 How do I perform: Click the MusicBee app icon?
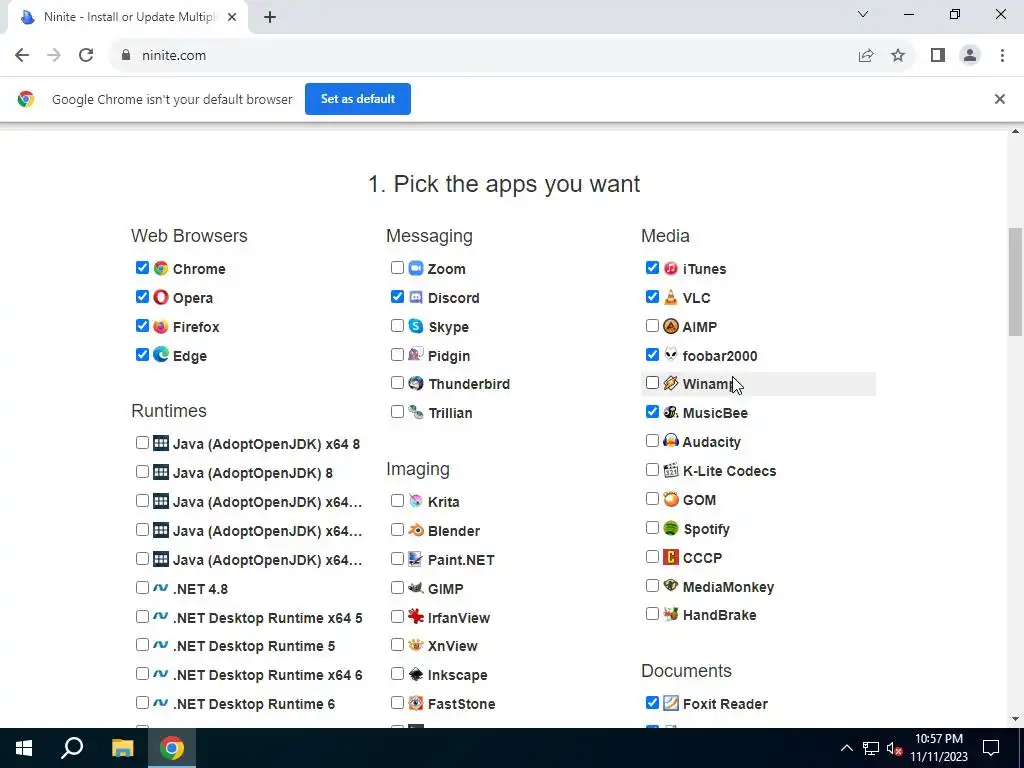671,412
